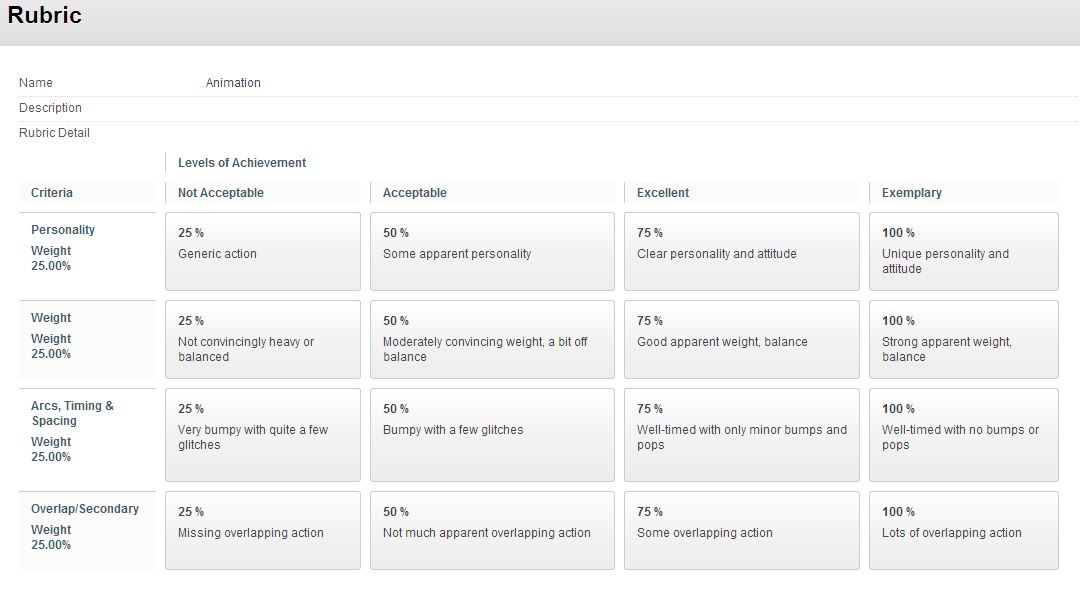Select Weight 100% Strong apparent weight cell

[962, 340]
